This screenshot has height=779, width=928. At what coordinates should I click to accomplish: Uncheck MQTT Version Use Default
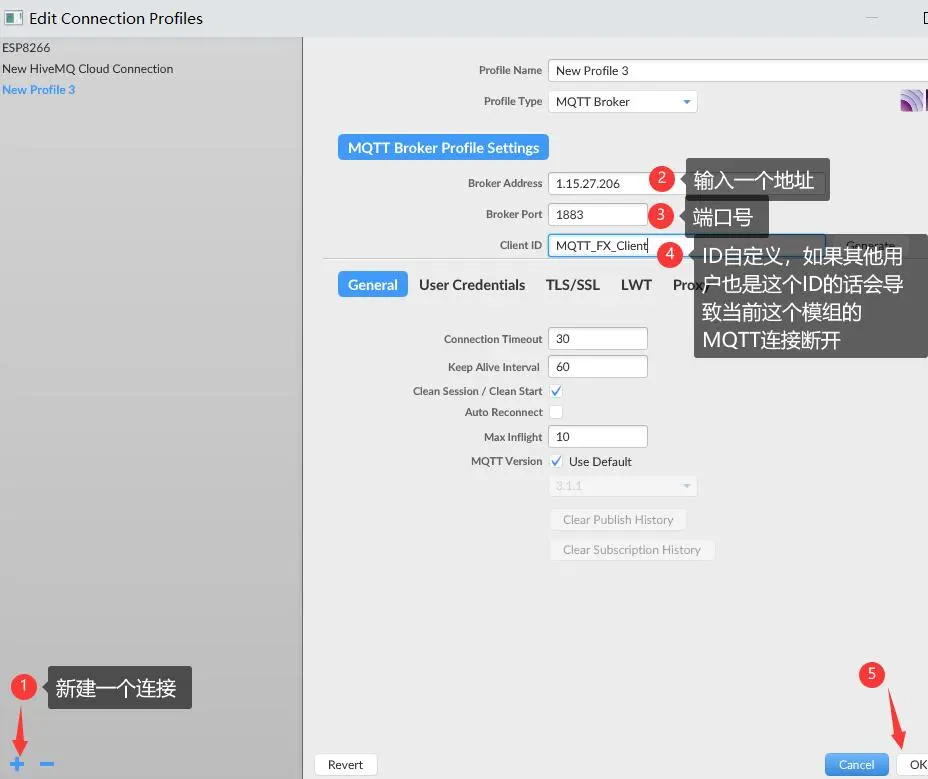point(557,462)
